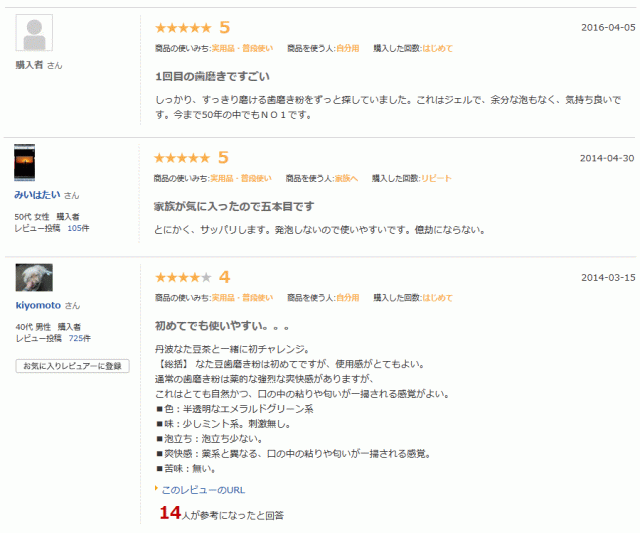Select はじめて tag in first review
The image size is (640, 533).
pos(437,48)
